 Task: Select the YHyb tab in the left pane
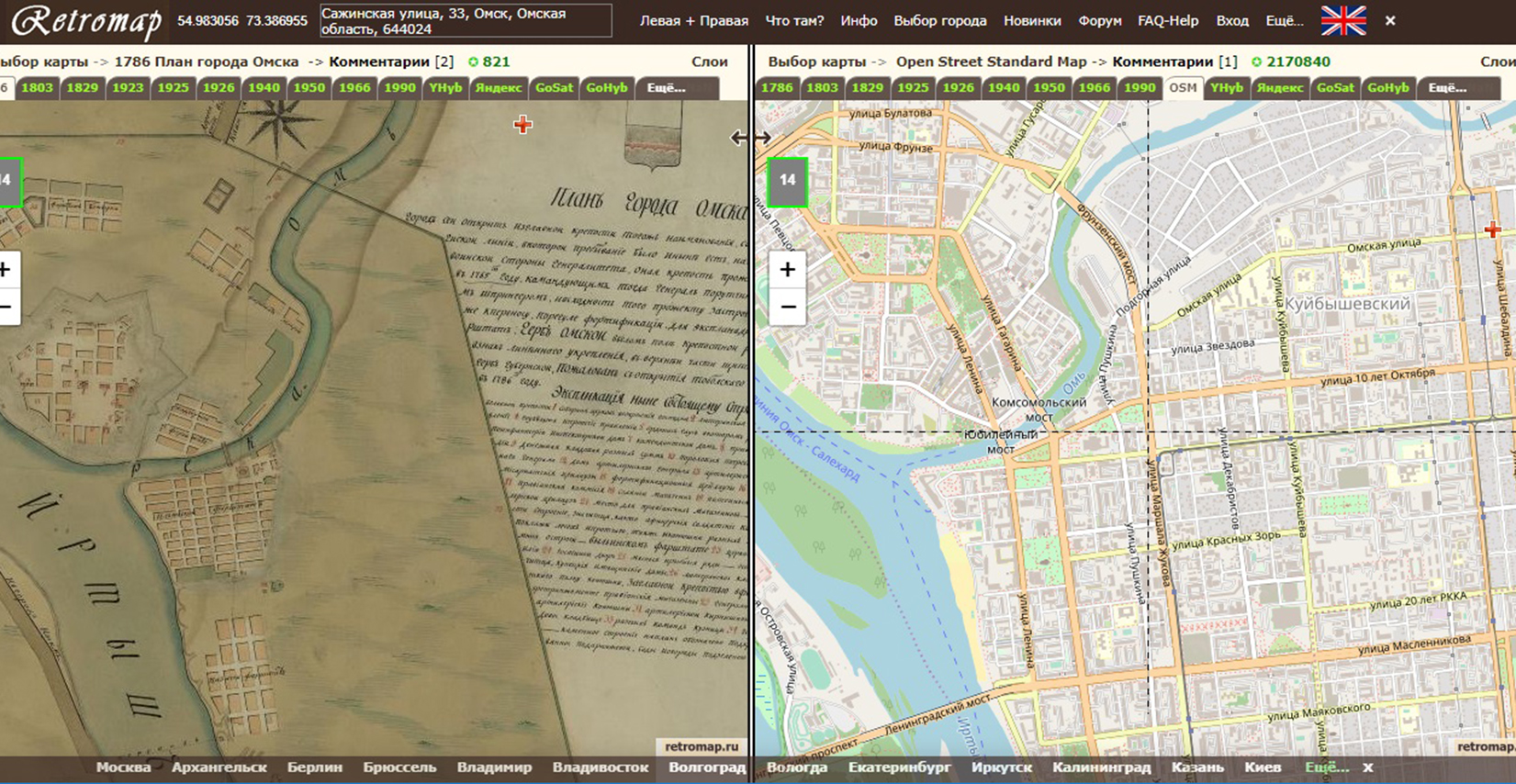coord(445,88)
